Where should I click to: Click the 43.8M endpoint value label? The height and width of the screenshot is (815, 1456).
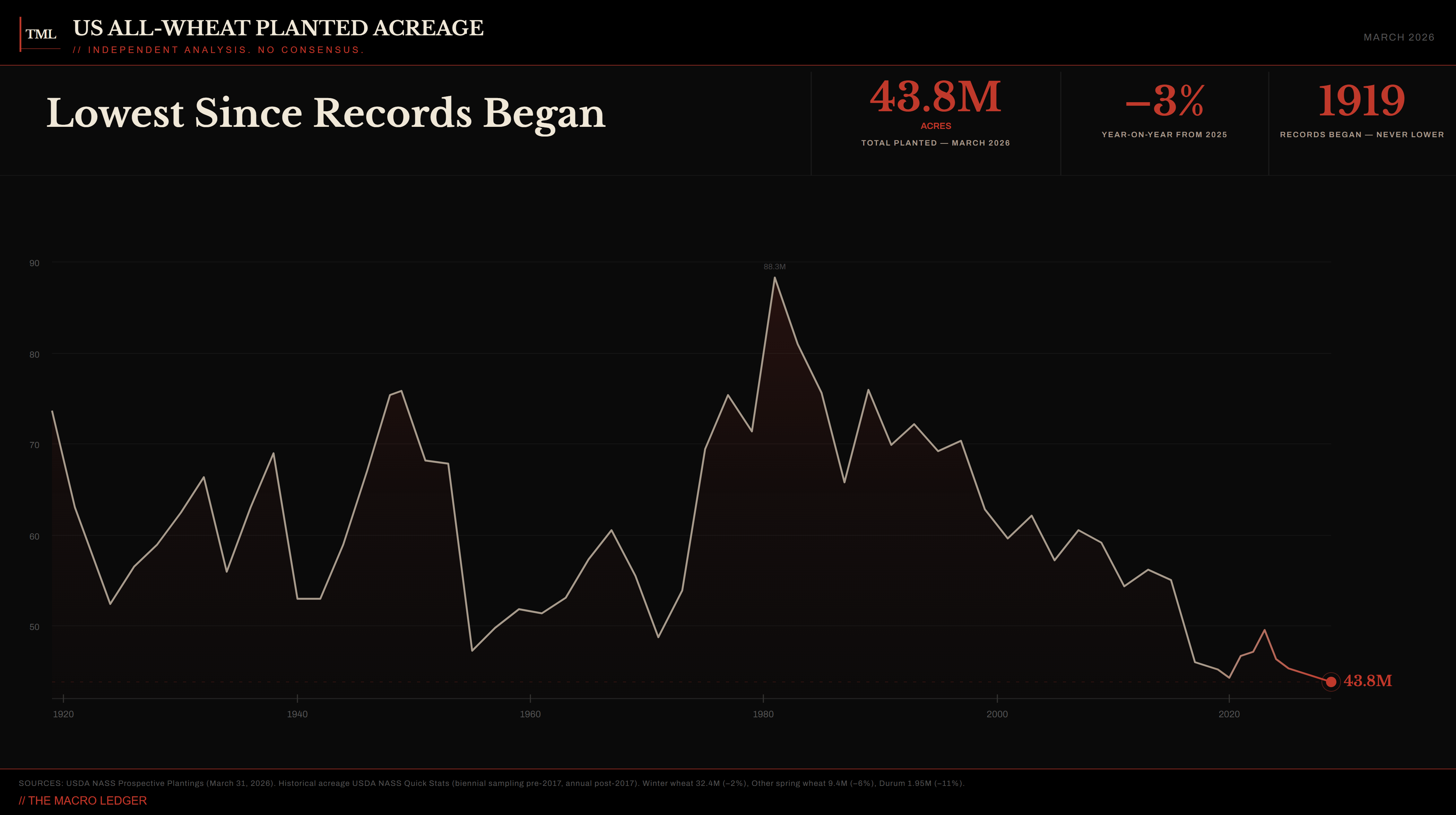(x=1367, y=681)
